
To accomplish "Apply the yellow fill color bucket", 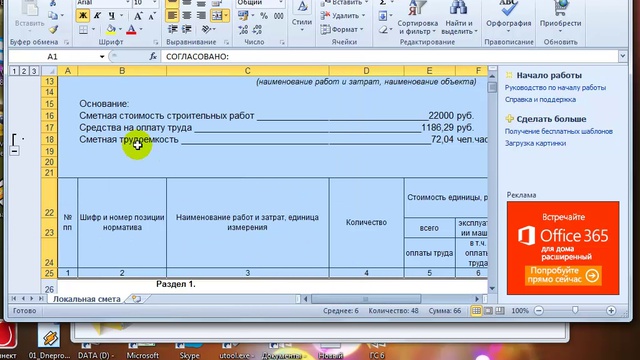I will (111, 29).
